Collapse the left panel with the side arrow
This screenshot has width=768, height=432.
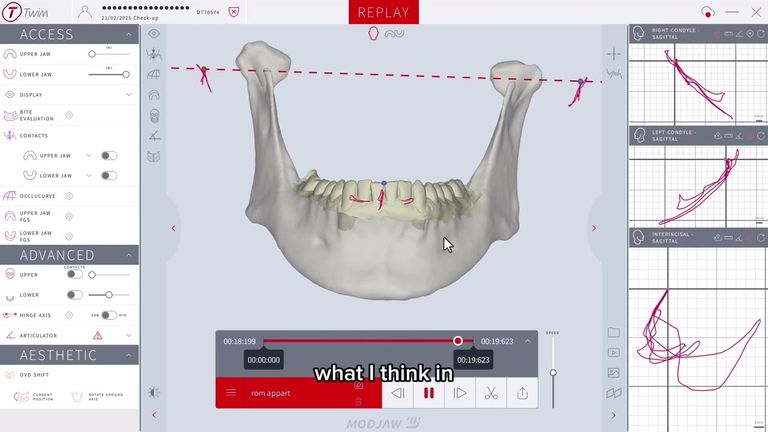pos(173,228)
